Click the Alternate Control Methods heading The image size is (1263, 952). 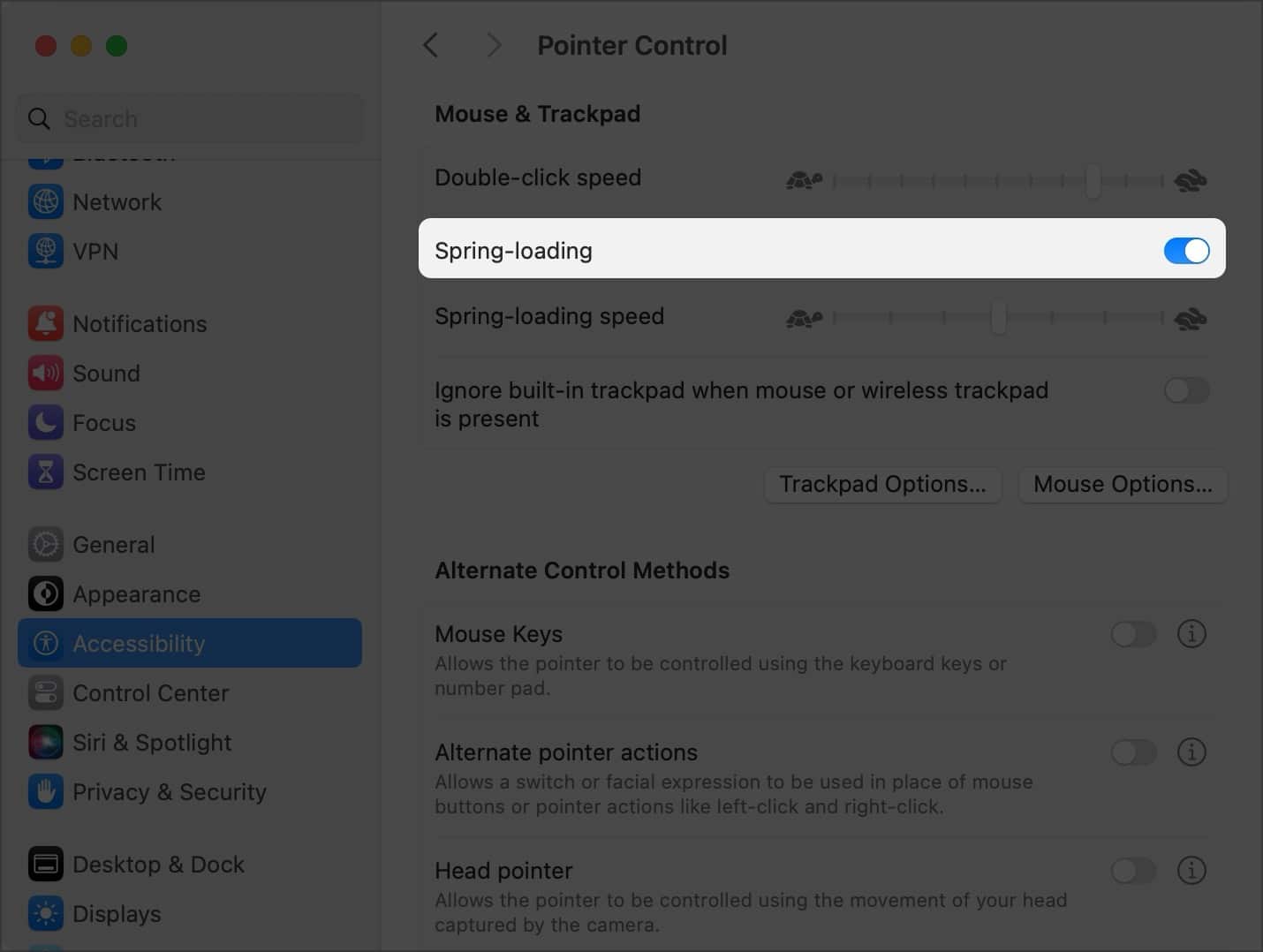click(582, 570)
